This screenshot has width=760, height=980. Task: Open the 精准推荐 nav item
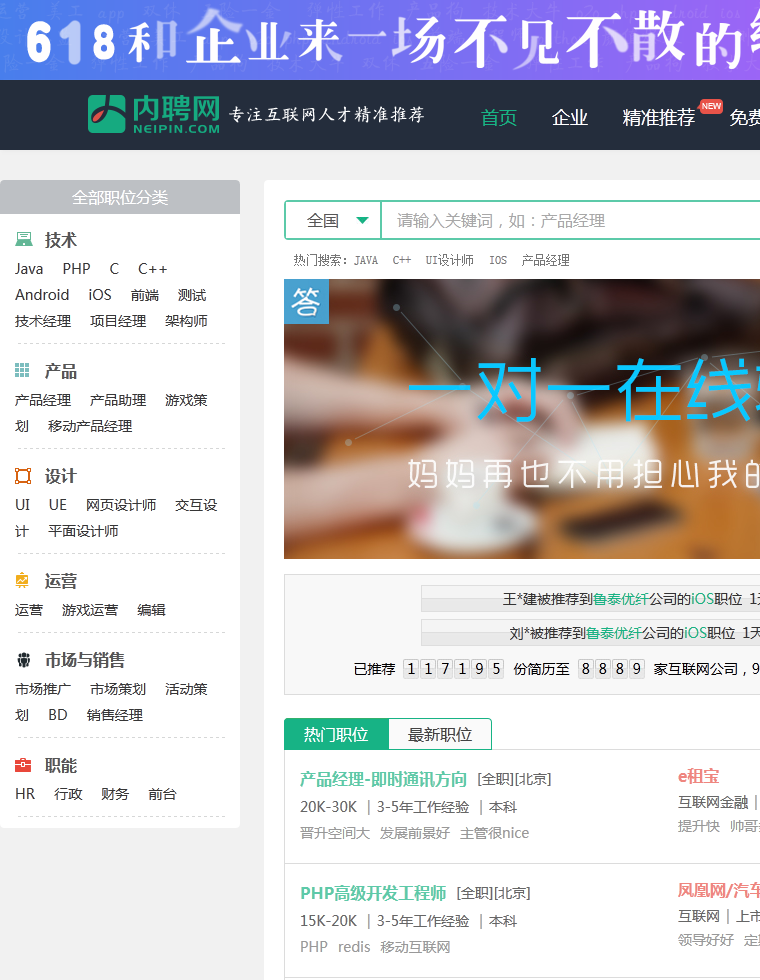point(658,118)
